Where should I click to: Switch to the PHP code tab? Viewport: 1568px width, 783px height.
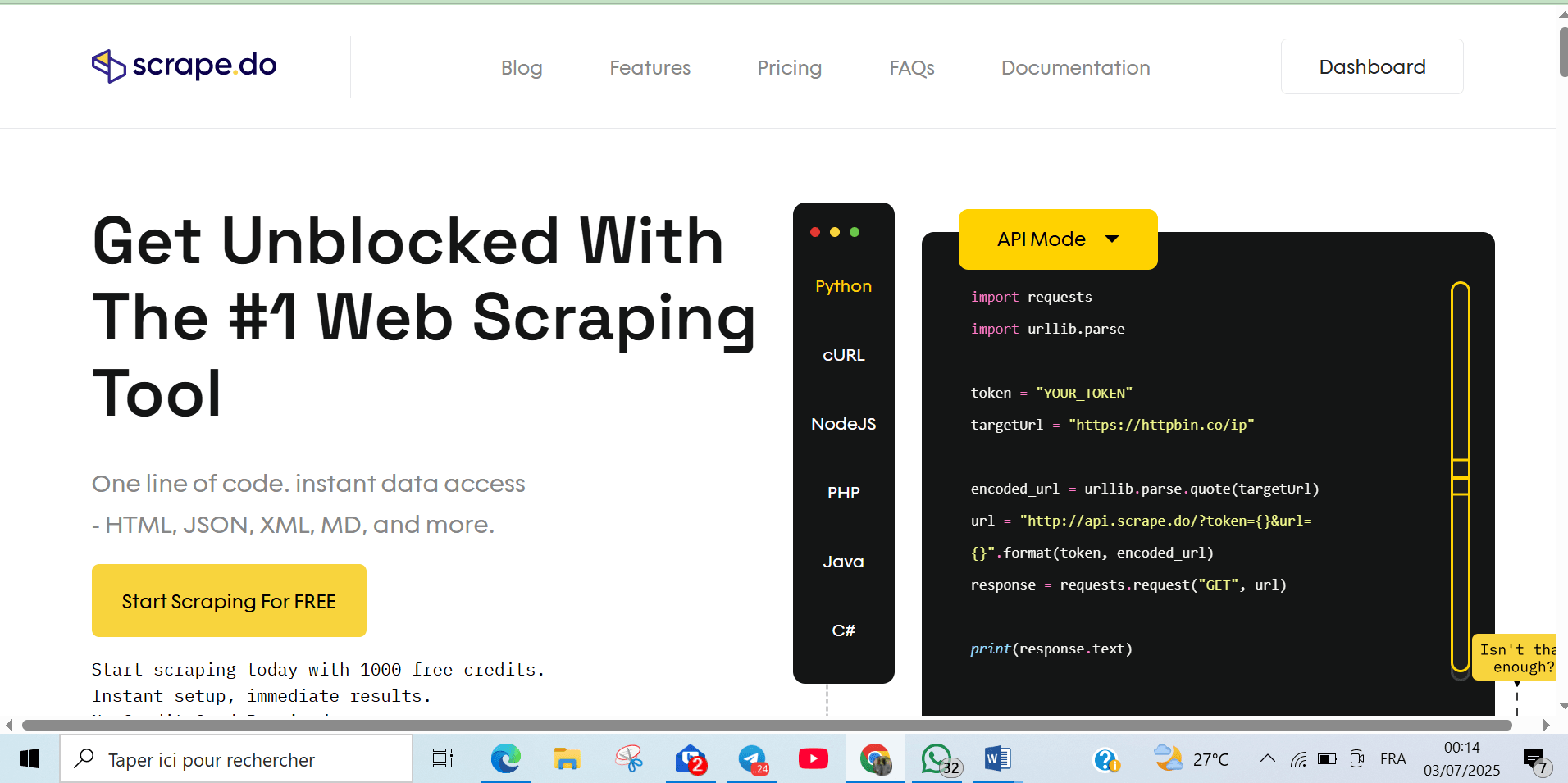[843, 493]
